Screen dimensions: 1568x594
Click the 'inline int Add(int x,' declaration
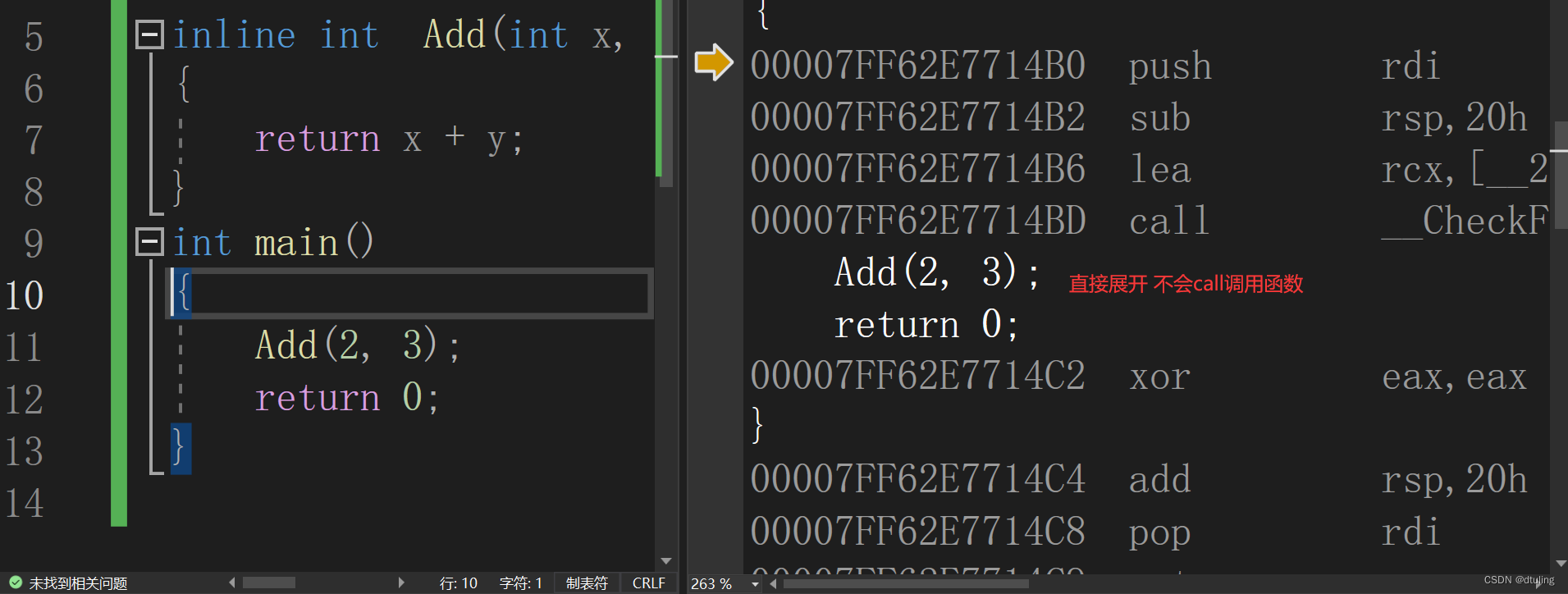click(398, 34)
